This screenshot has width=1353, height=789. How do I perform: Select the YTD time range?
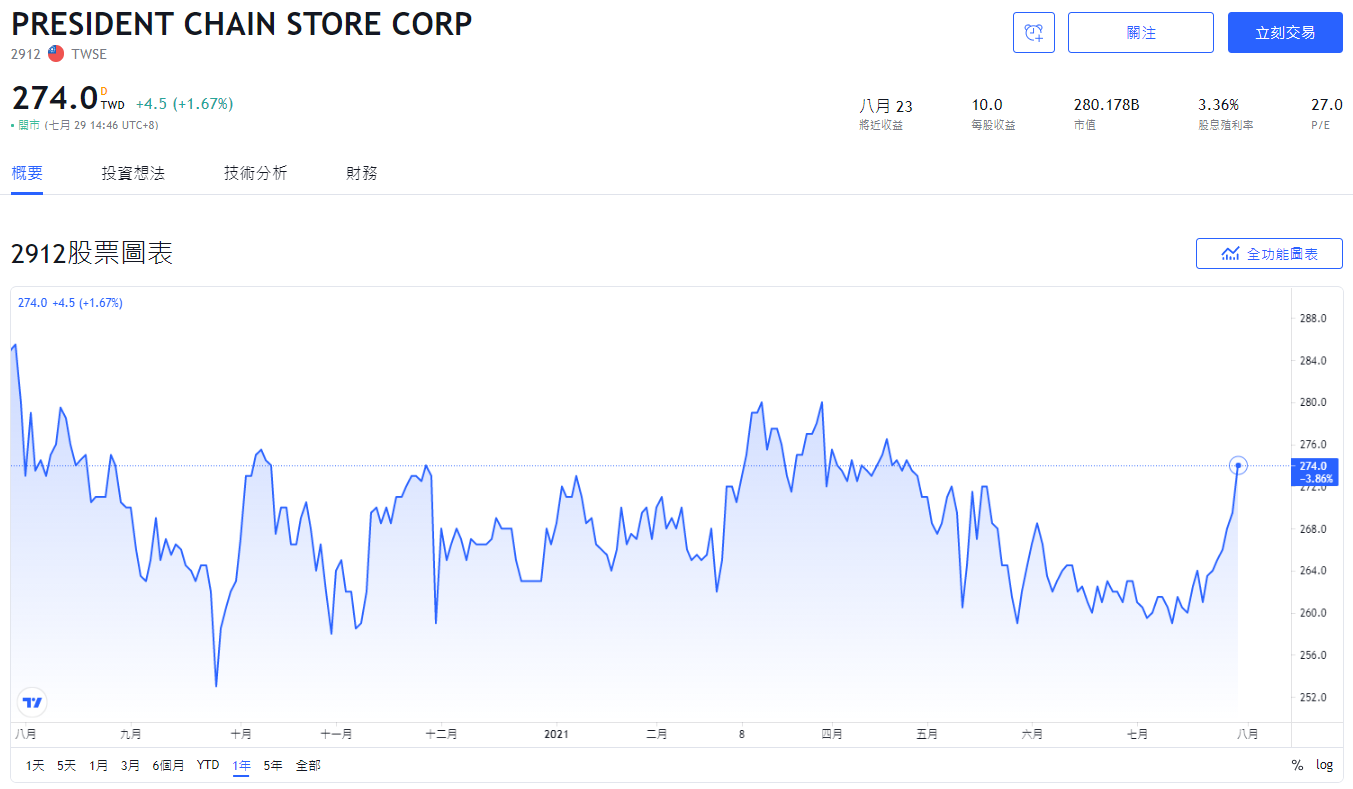click(x=208, y=765)
